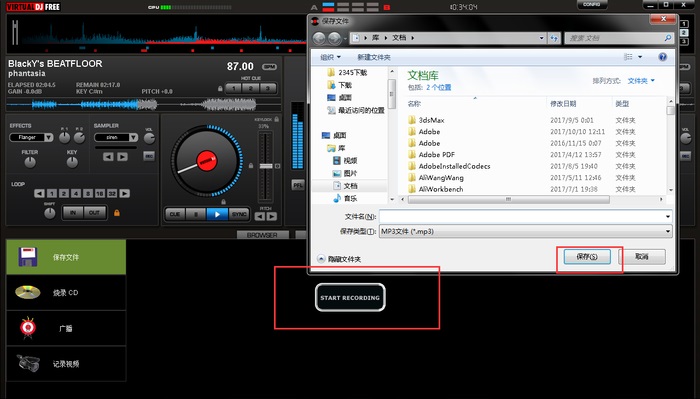Click the lock icon below the jog wheel

(223, 202)
